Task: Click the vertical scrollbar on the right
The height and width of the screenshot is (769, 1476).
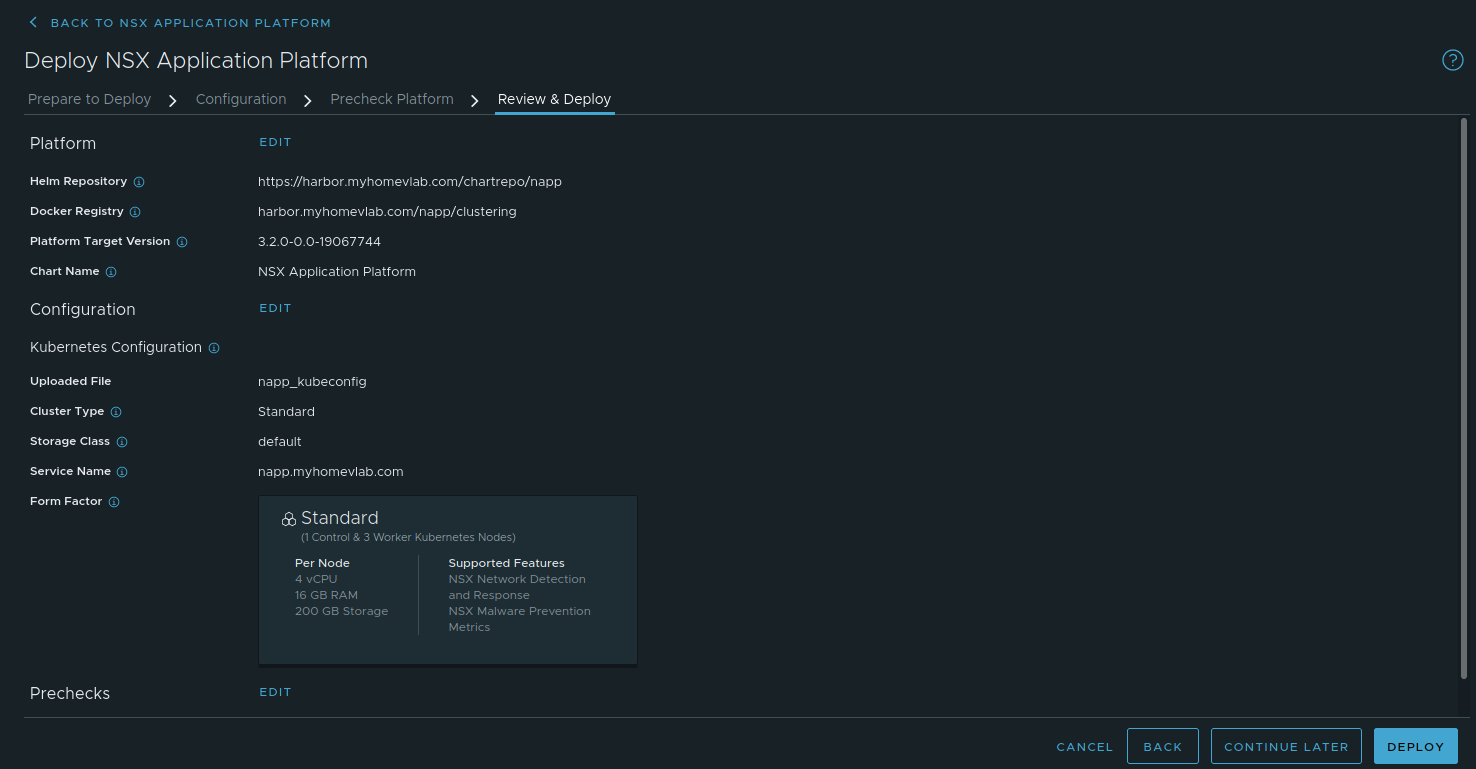Action: (x=1464, y=400)
